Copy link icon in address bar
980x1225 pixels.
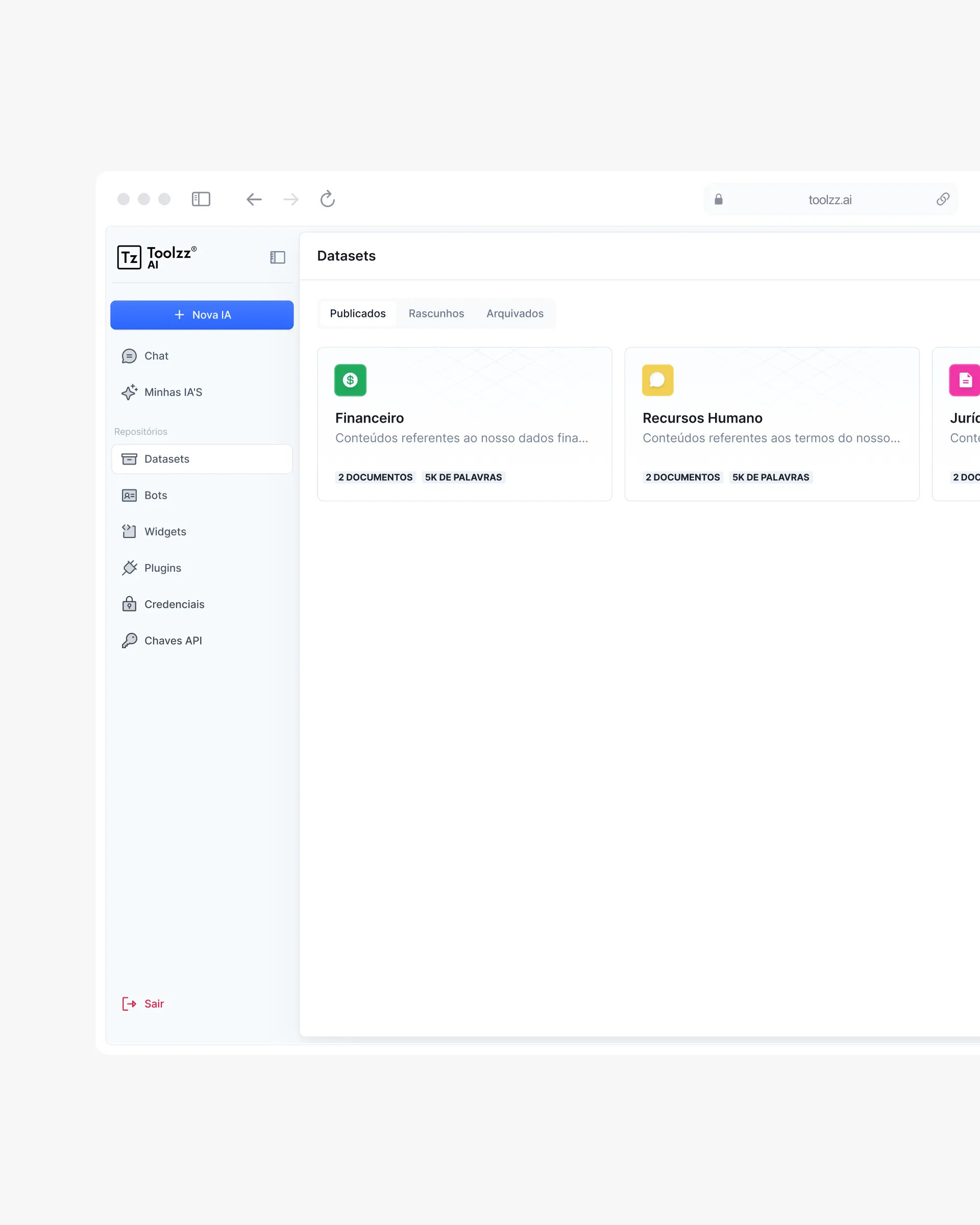(943, 199)
